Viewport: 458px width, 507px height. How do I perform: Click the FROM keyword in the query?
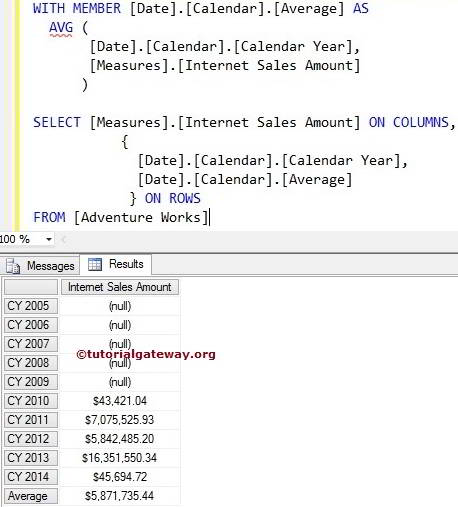(49, 217)
